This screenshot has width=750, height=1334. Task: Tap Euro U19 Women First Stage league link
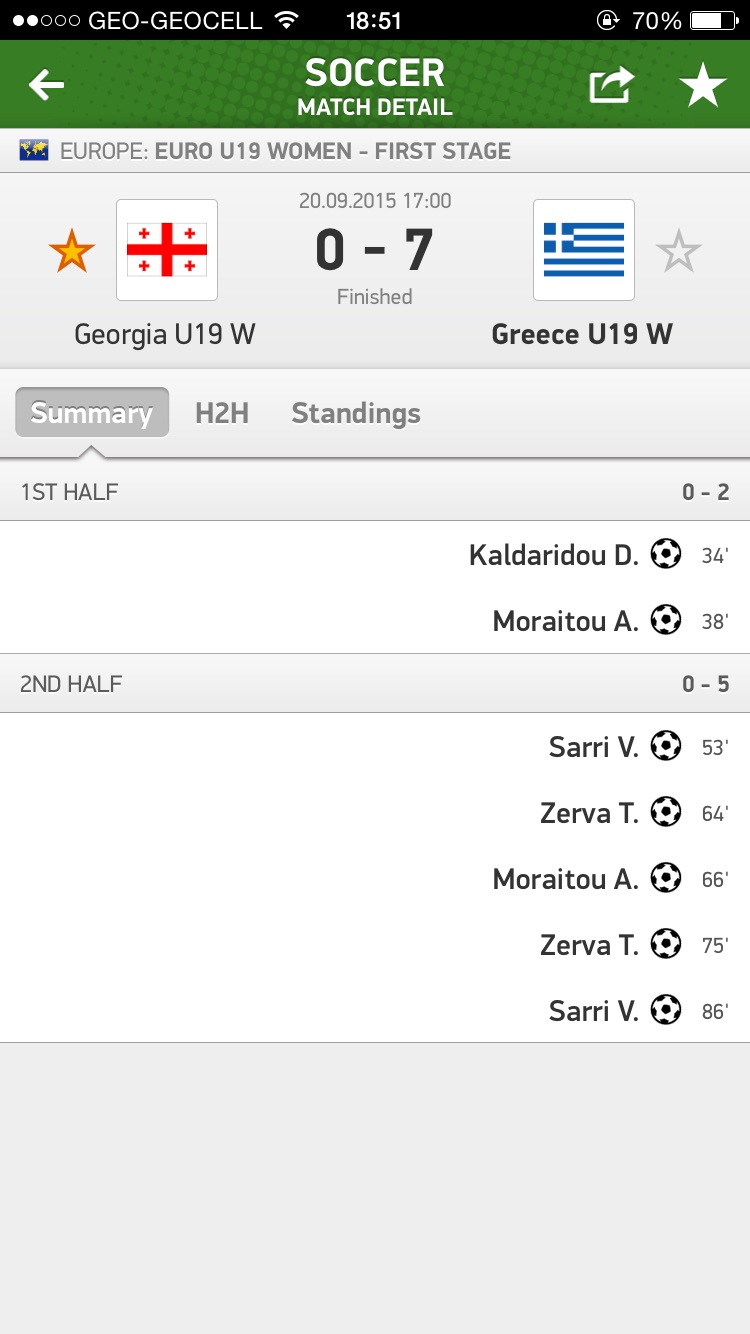pyautogui.click(x=332, y=151)
